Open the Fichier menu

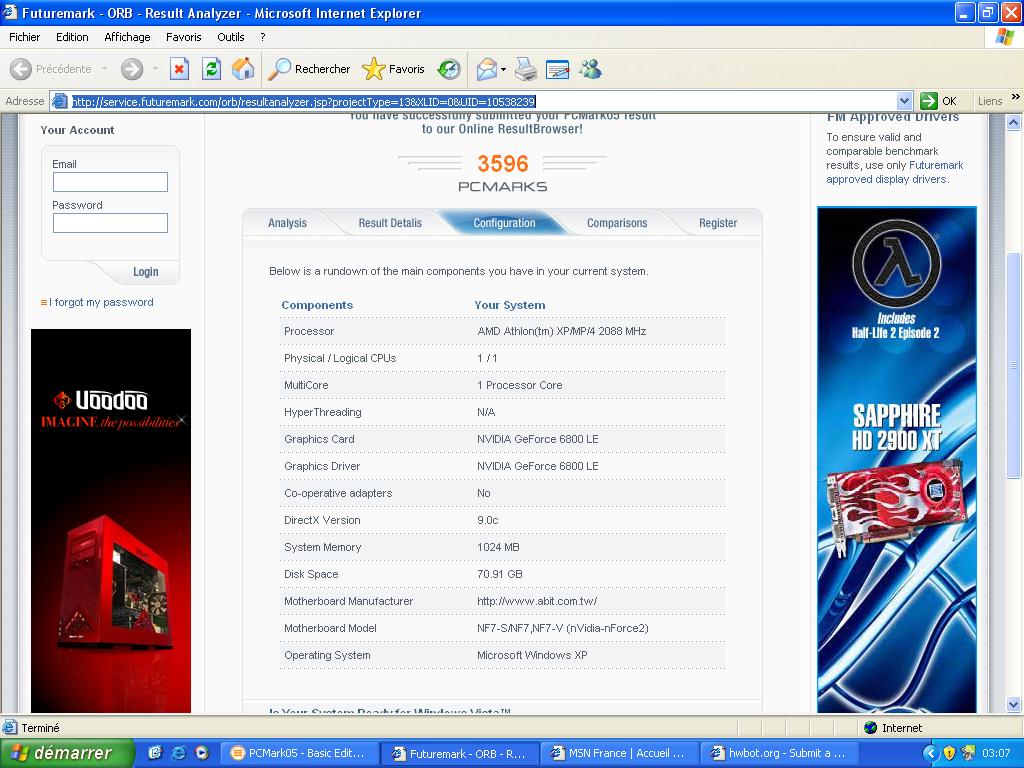24,37
